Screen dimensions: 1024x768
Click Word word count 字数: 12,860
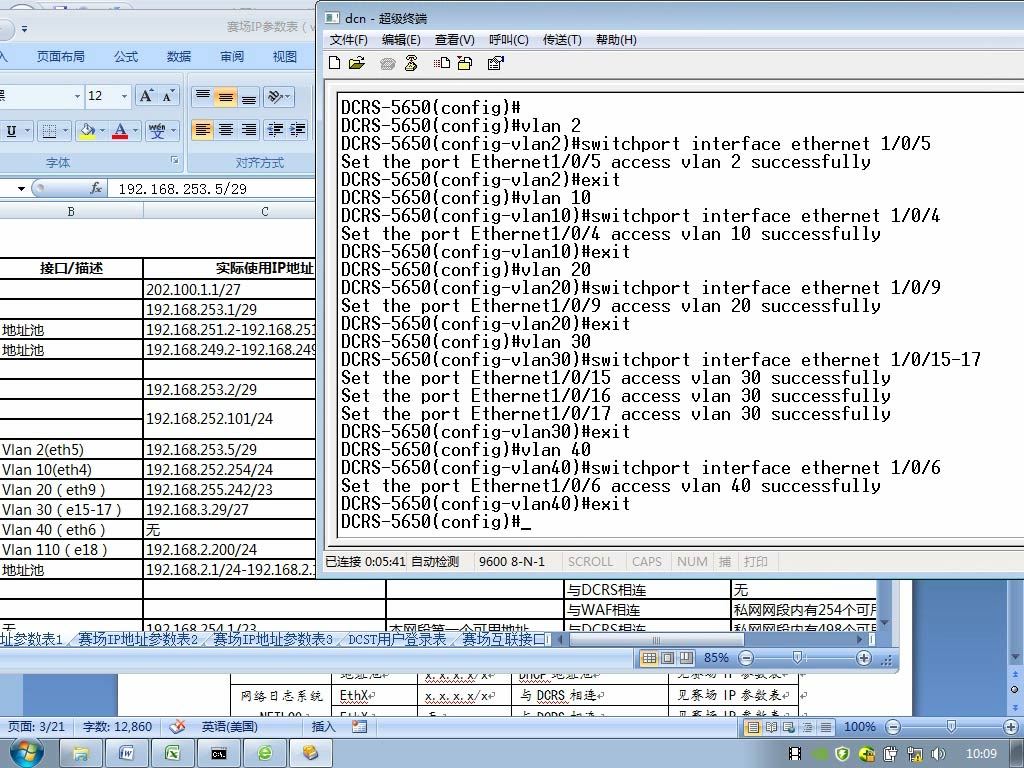pos(118,726)
